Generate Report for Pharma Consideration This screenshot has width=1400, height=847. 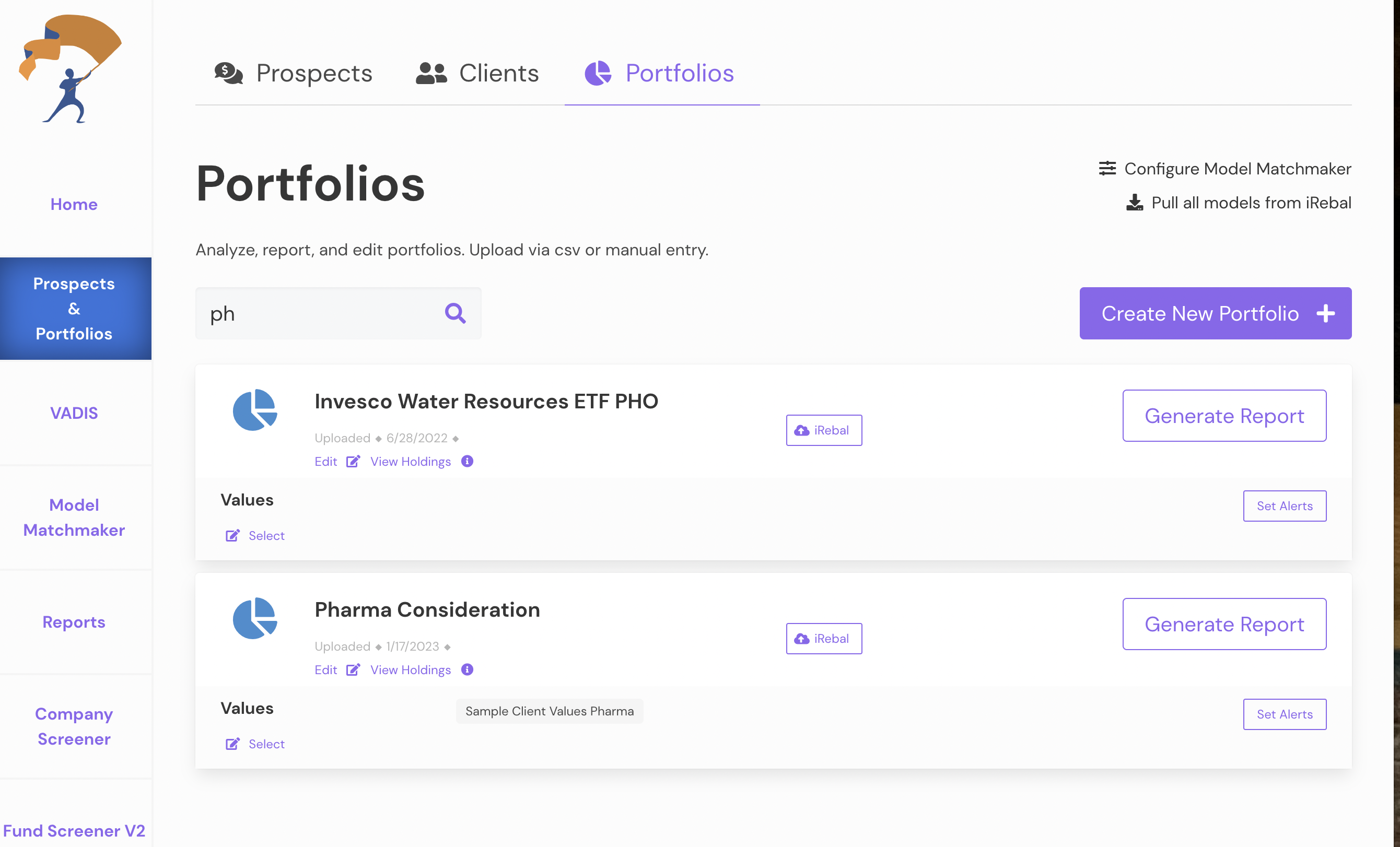coord(1224,624)
